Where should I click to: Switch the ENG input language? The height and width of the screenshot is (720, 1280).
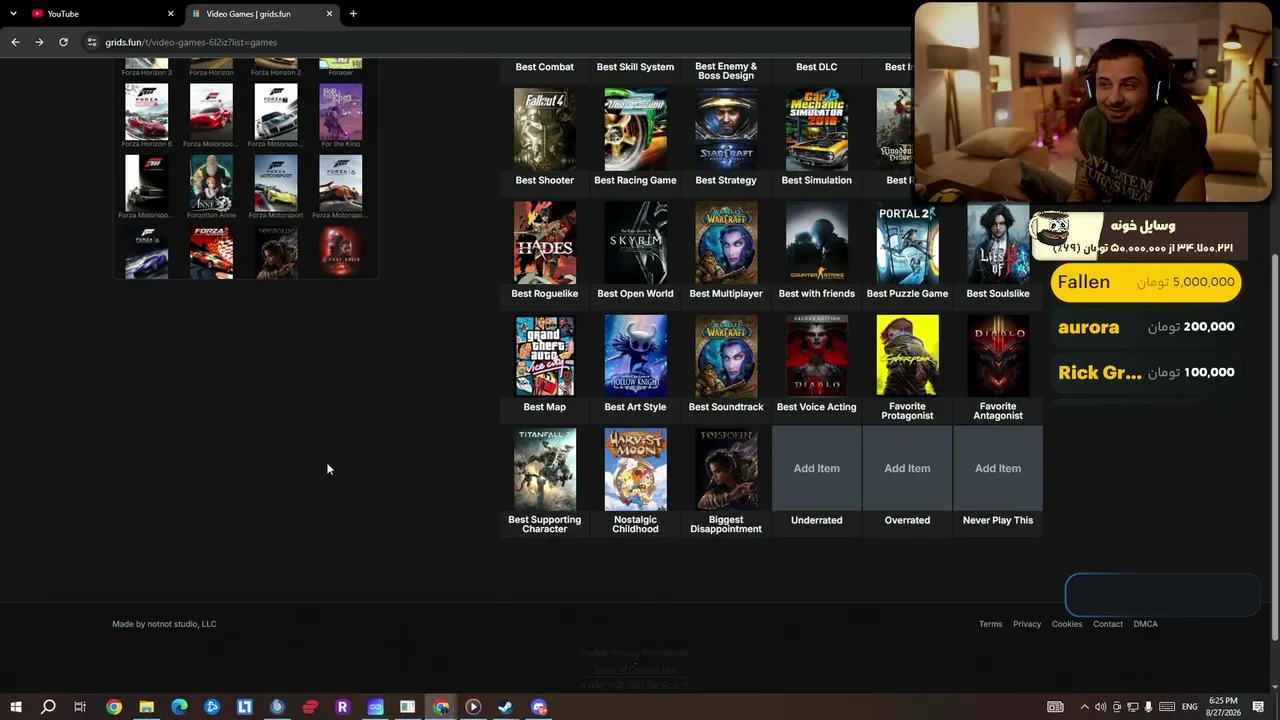click(x=1189, y=707)
